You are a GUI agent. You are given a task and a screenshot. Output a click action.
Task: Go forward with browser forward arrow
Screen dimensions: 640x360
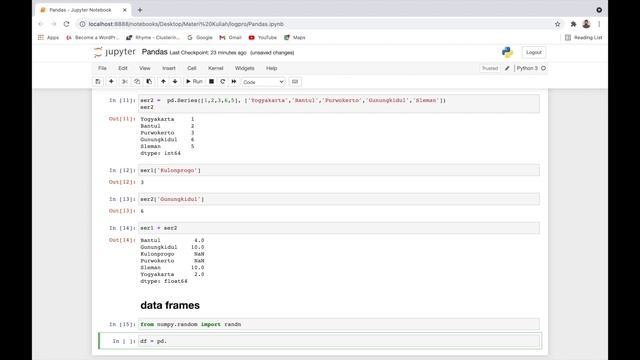click(x=53, y=24)
